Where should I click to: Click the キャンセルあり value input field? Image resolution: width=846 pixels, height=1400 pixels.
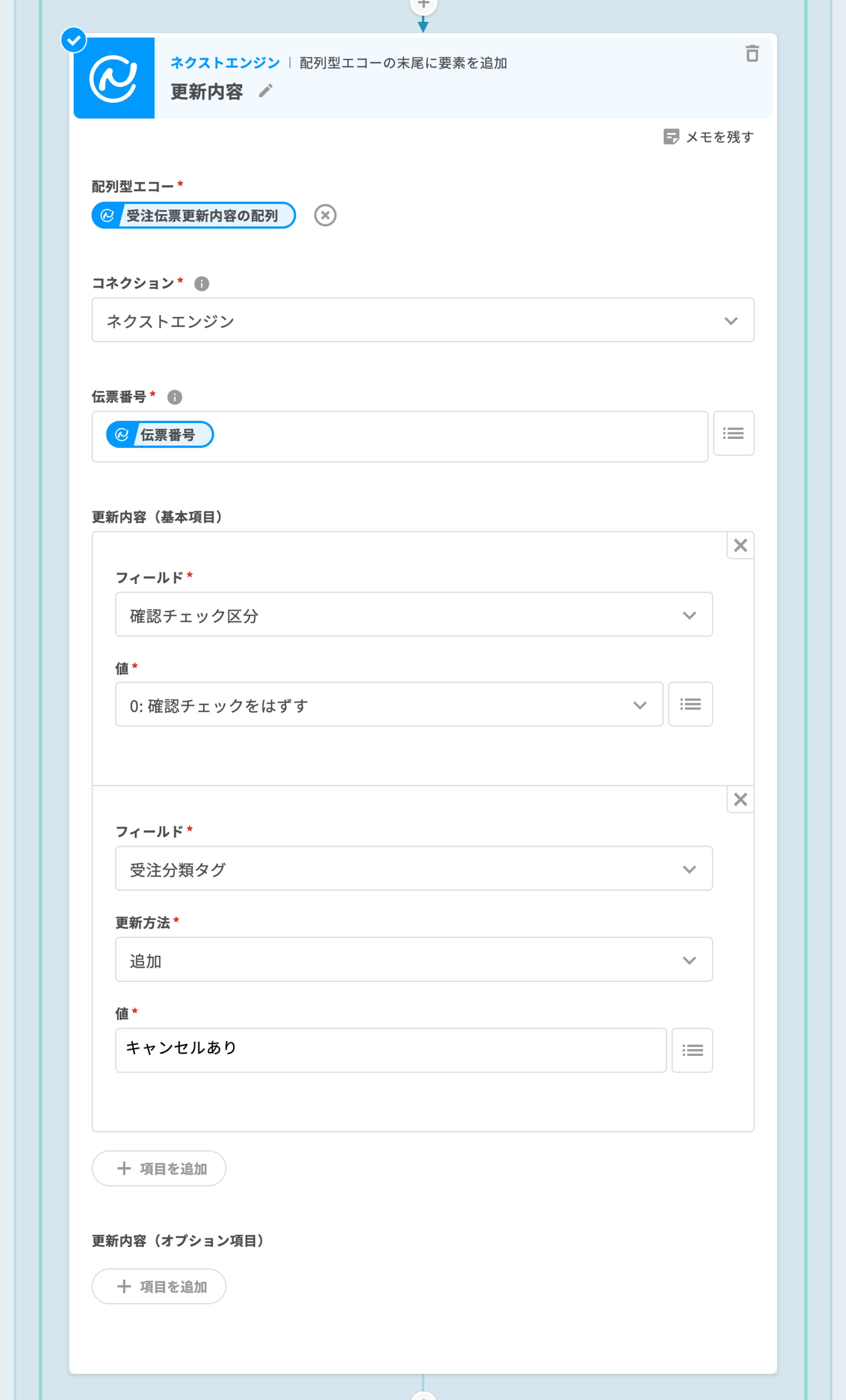(391, 1050)
